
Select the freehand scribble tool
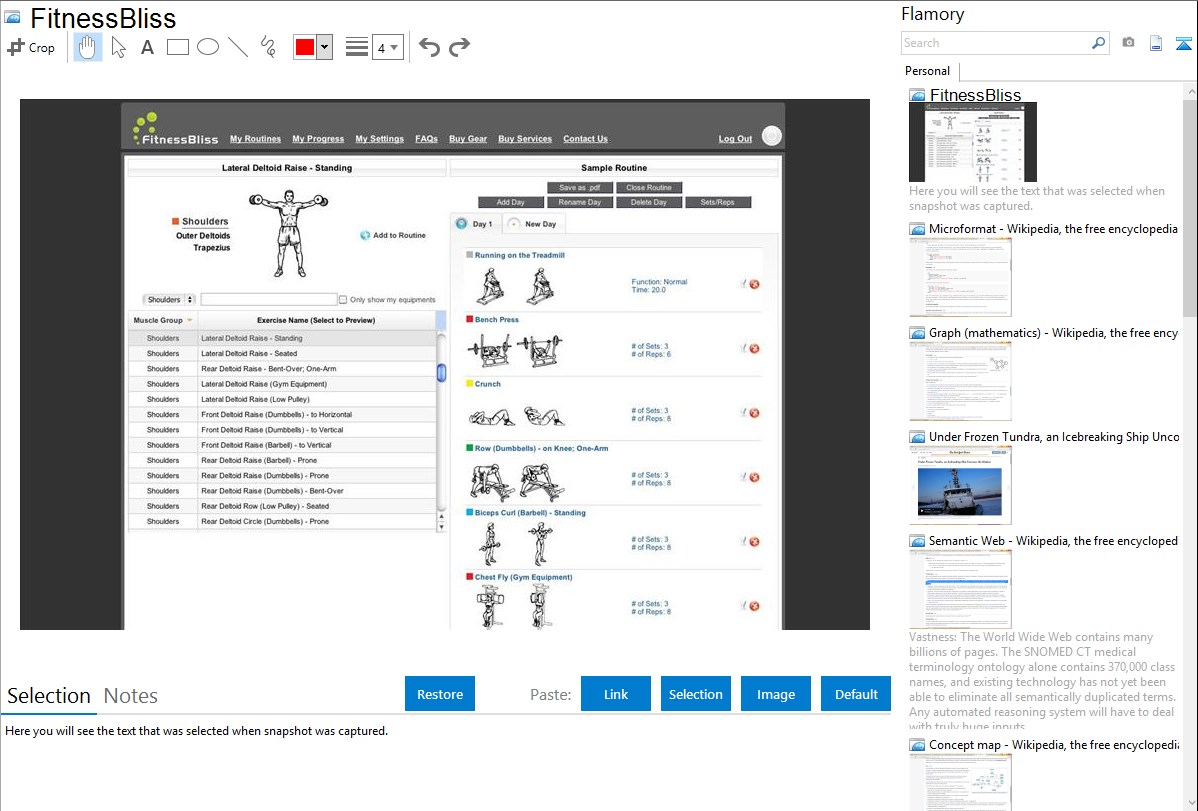click(x=268, y=47)
